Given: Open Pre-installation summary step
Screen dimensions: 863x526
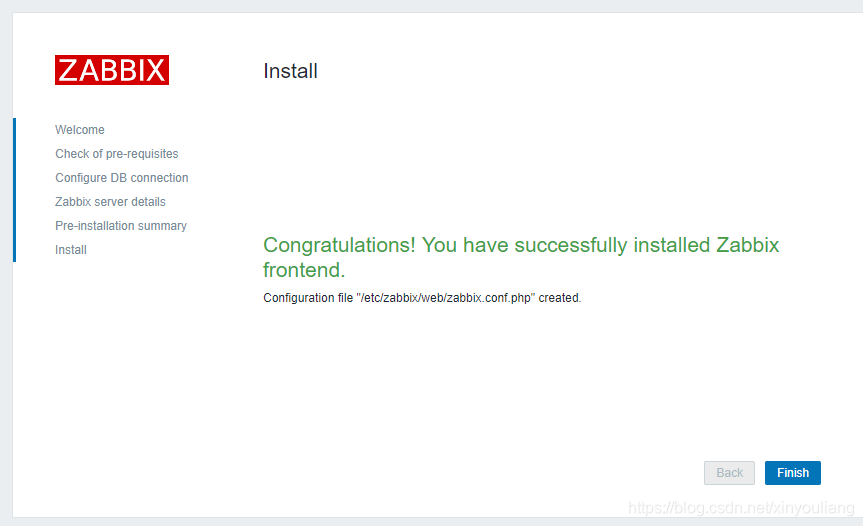Looking at the screenshot, I should click(x=121, y=226).
